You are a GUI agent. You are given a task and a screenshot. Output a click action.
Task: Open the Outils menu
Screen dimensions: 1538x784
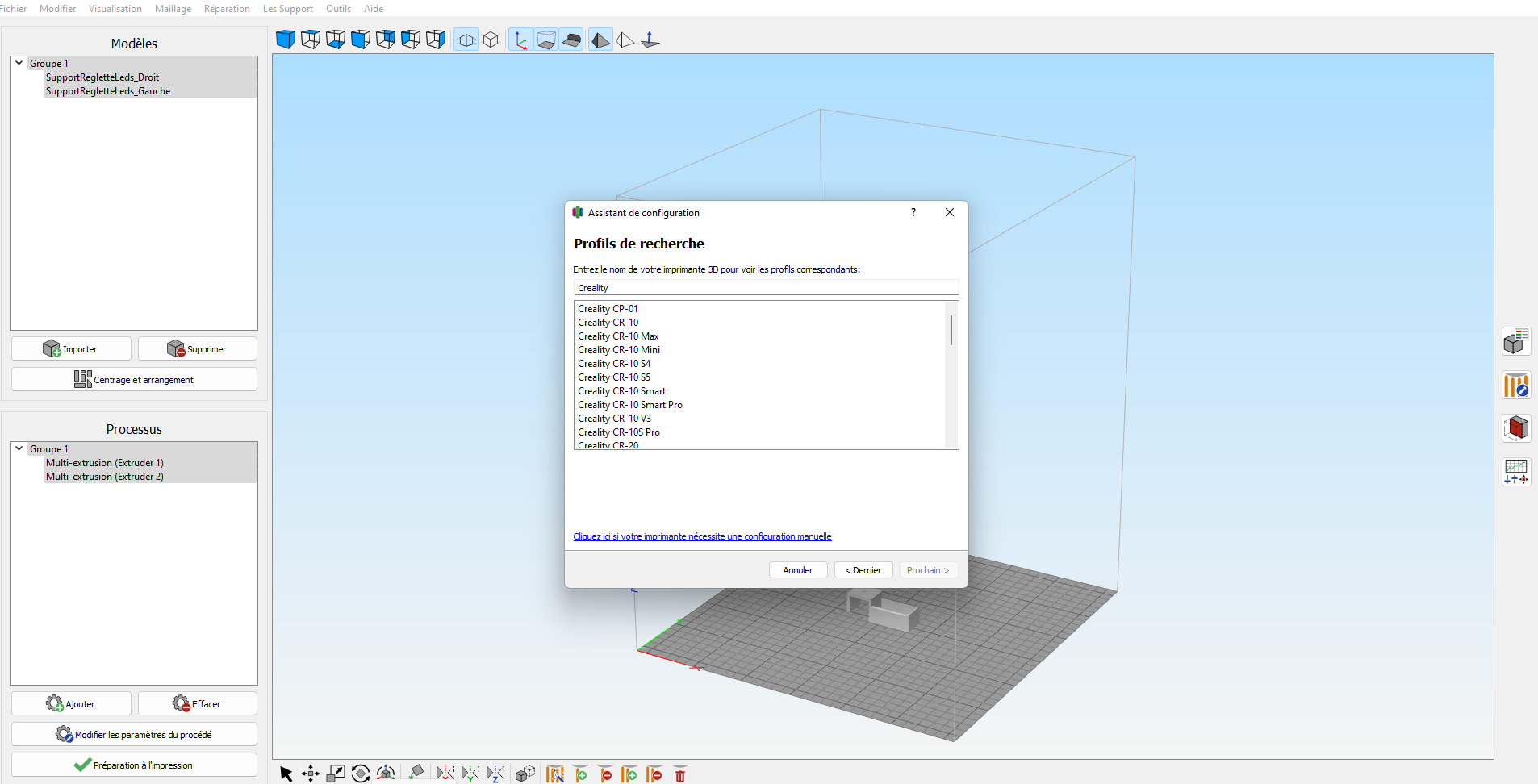pos(338,9)
